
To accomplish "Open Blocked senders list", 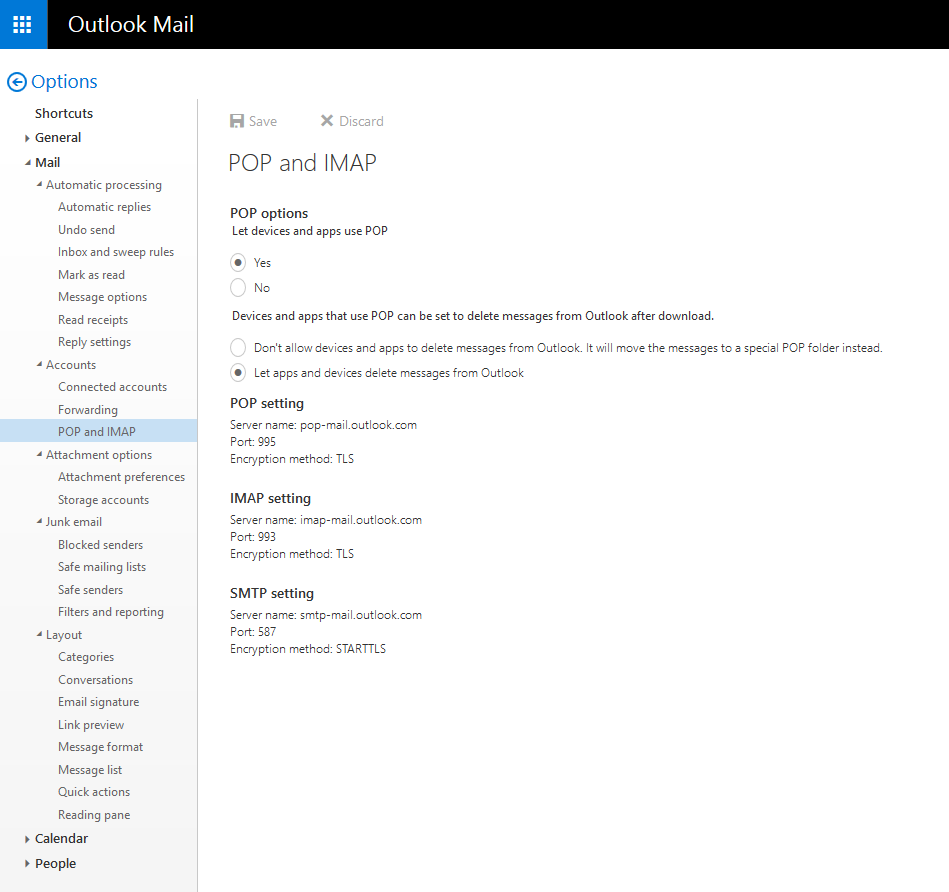I will (x=100, y=545).
